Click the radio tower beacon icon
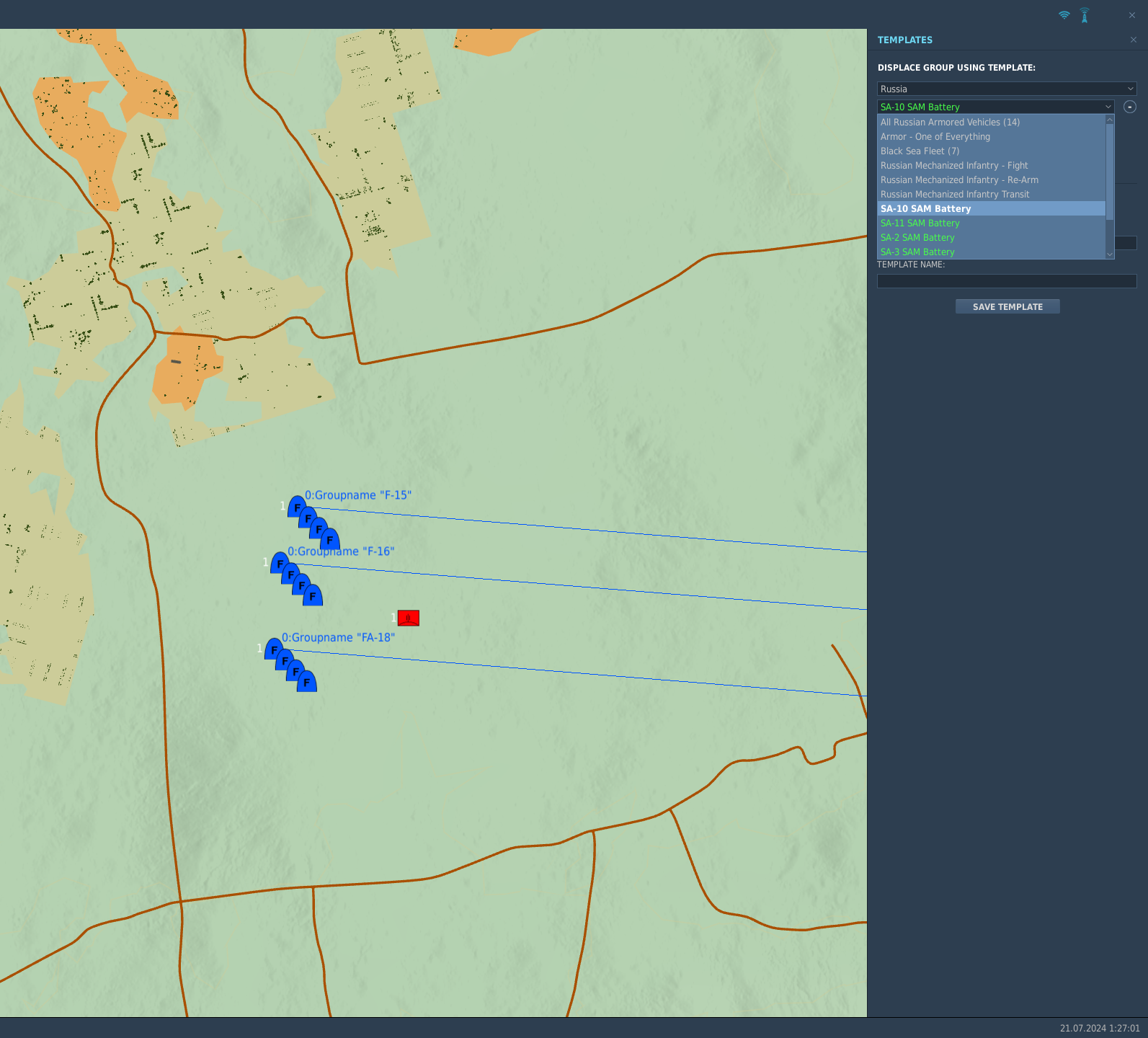This screenshot has width=1148, height=1038. coord(1085,15)
